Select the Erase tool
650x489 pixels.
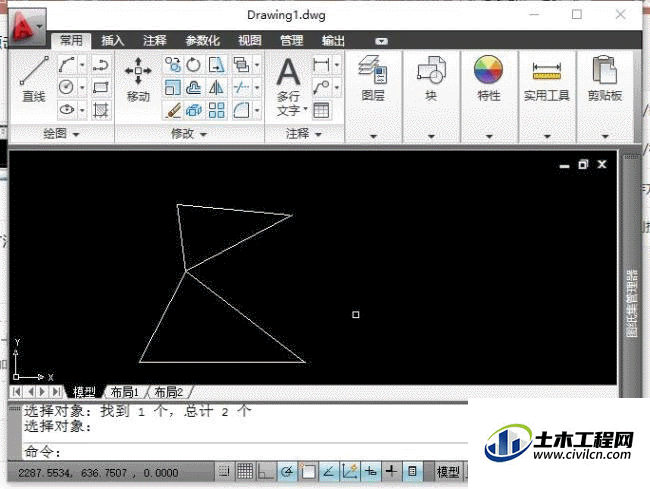[x=172, y=110]
